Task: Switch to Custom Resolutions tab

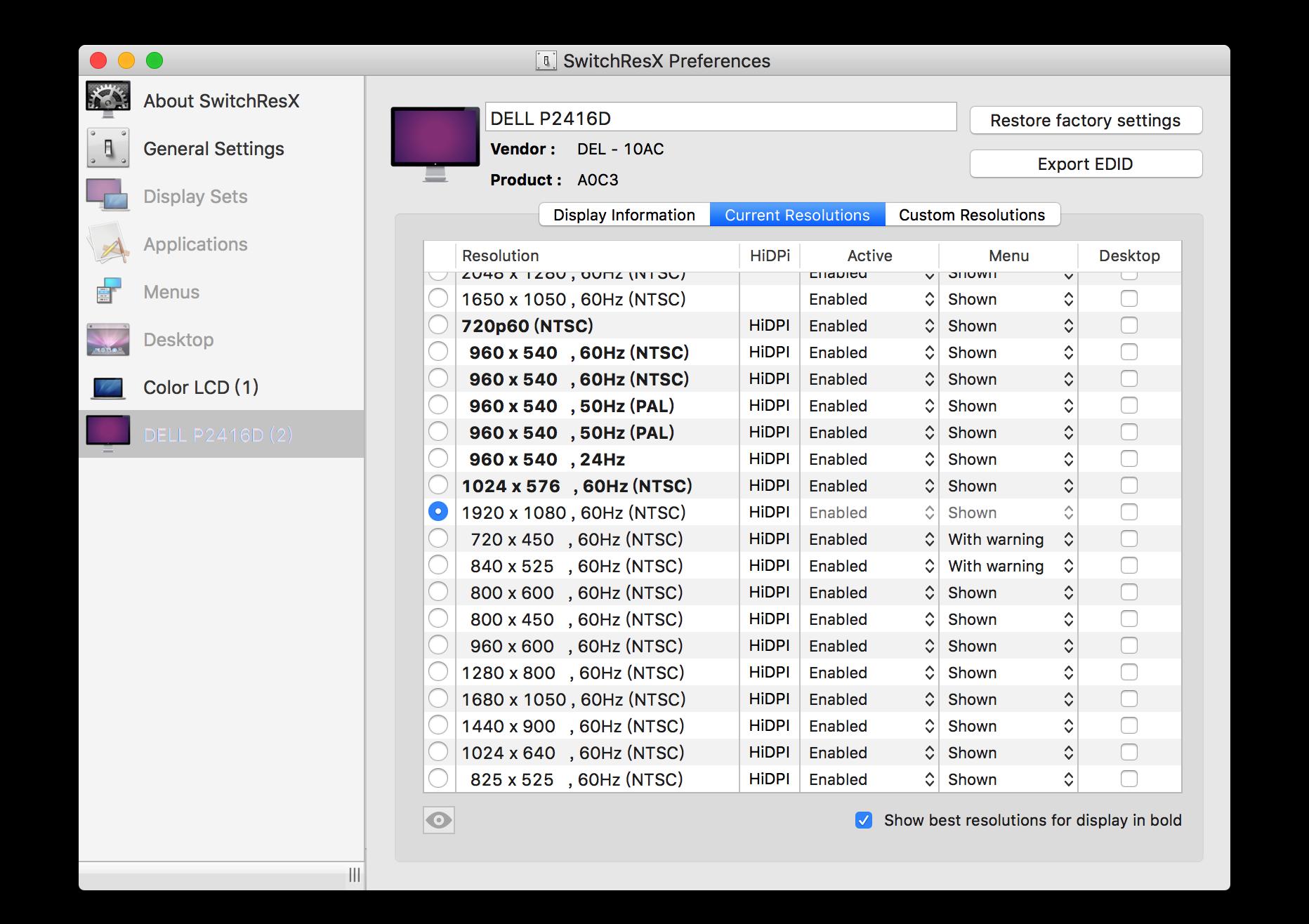Action: [972, 215]
